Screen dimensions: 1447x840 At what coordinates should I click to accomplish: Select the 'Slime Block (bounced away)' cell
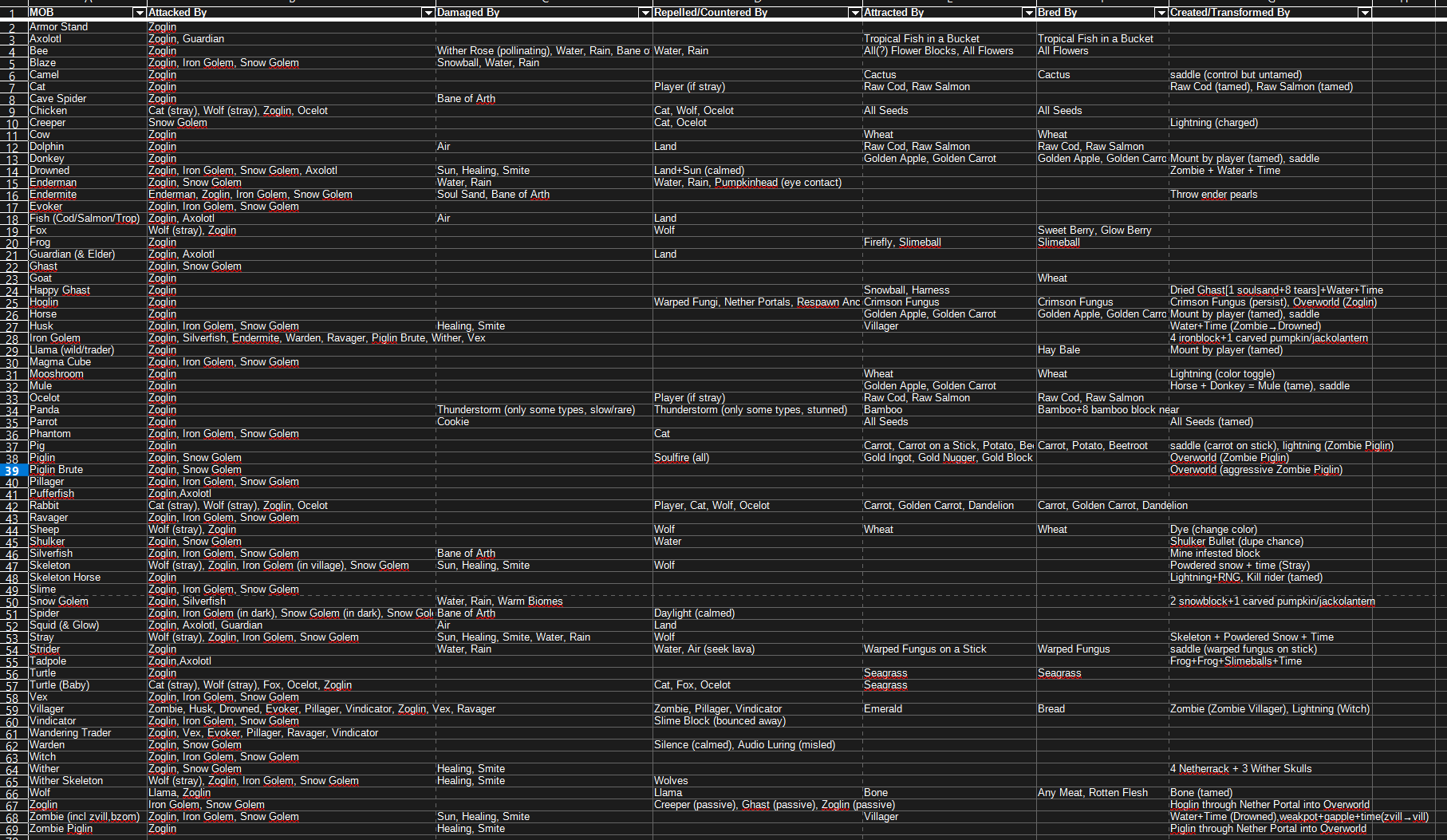(x=757, y=721)
